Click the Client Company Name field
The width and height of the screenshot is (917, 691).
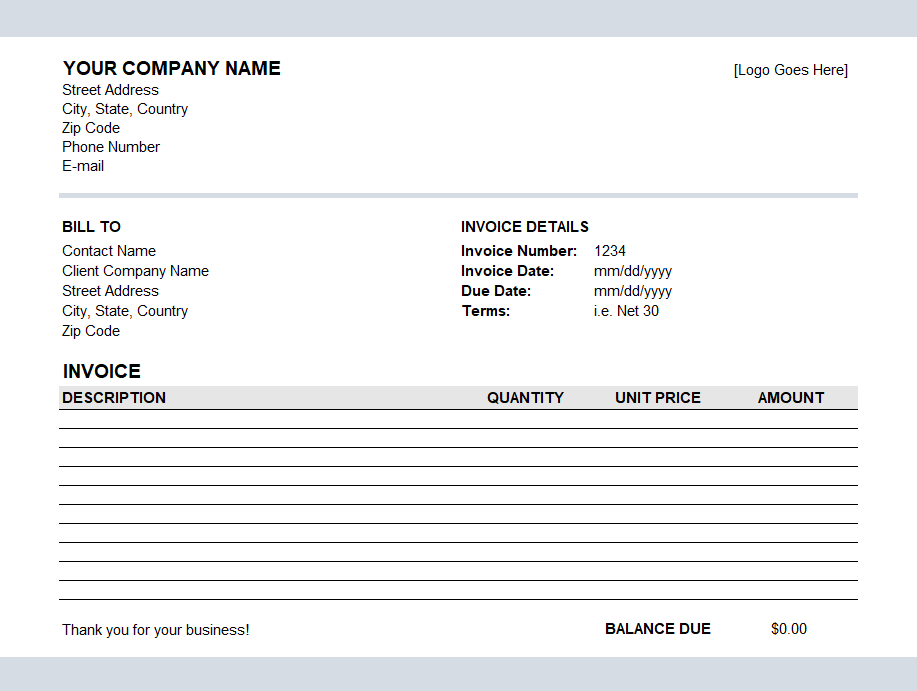coord(135,271)
